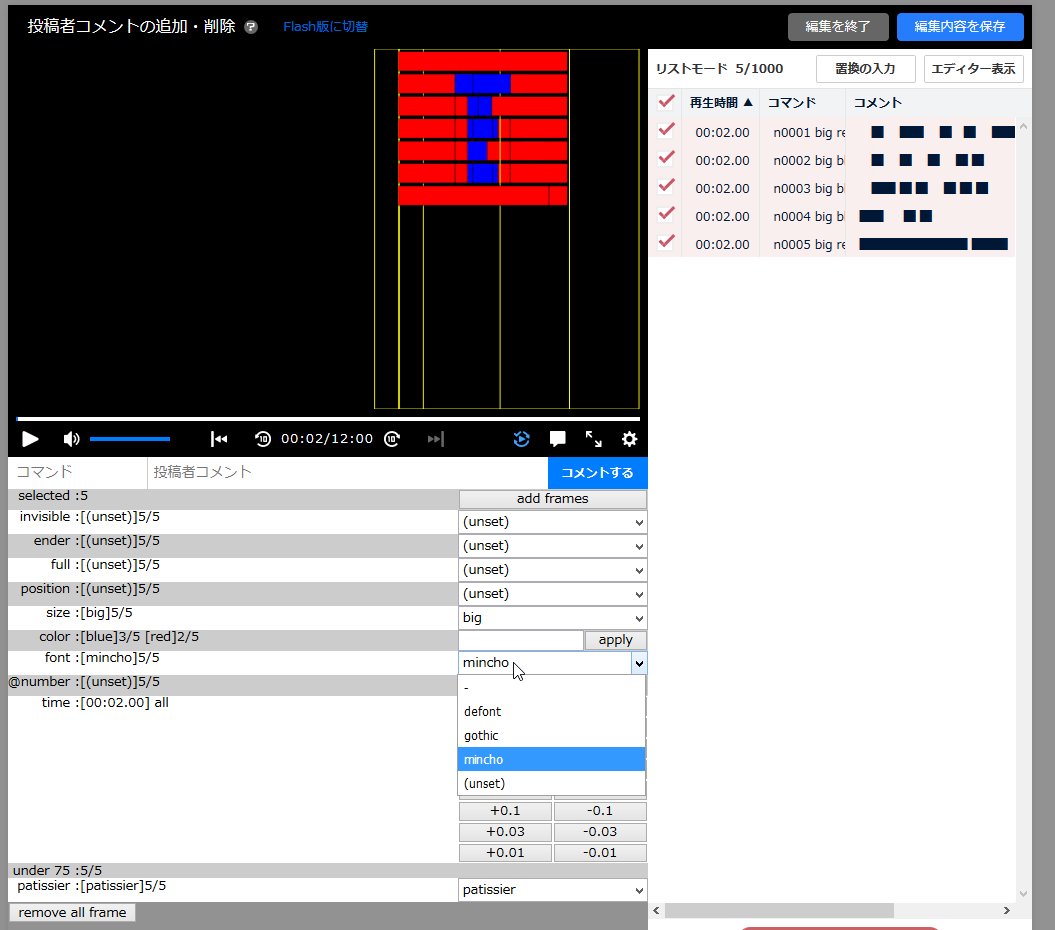Switch to Flash version link
The width and height of the screenshot is (1055, 930).
[x=325, y=26]
